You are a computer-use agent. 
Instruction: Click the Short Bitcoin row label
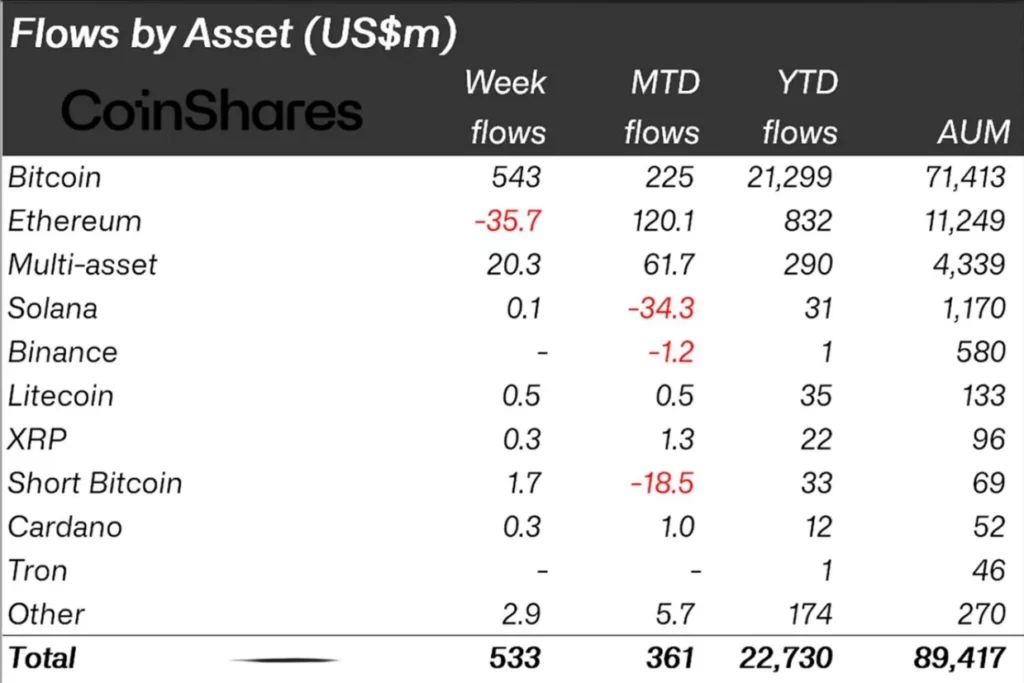(x=95, y=483)
